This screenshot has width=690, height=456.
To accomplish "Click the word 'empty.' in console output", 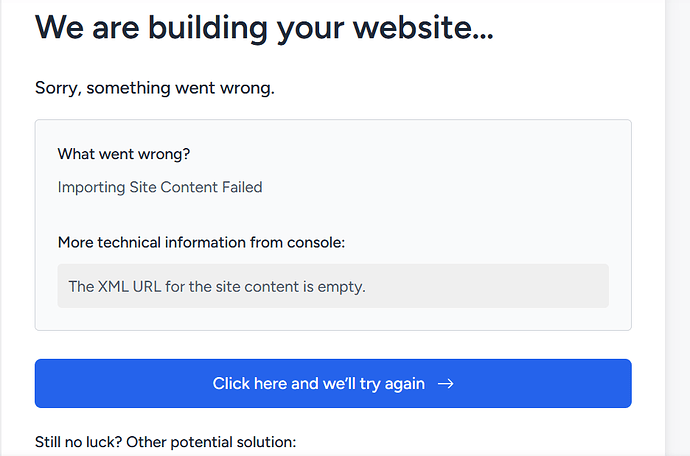I will (342, 287).
